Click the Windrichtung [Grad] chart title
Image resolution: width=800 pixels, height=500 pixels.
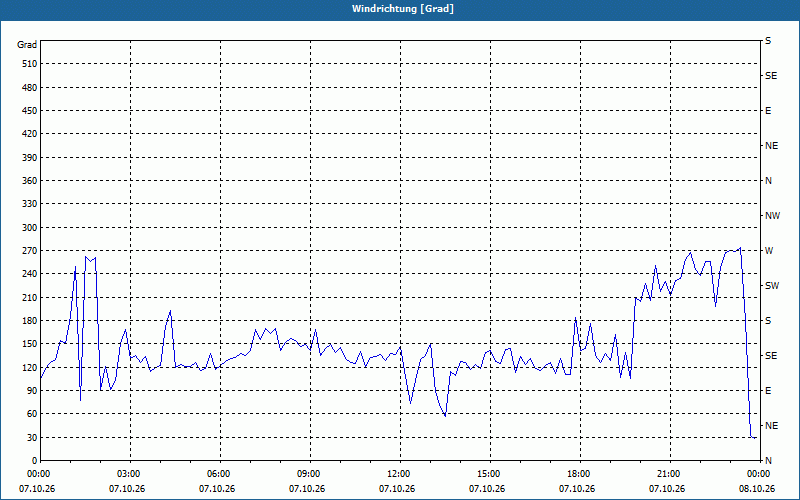[403, 9]
